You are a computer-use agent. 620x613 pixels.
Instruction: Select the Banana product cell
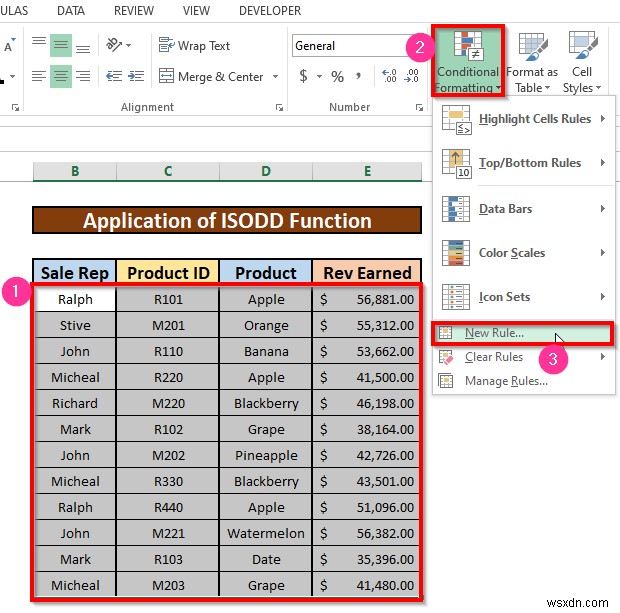click(266, 351)
